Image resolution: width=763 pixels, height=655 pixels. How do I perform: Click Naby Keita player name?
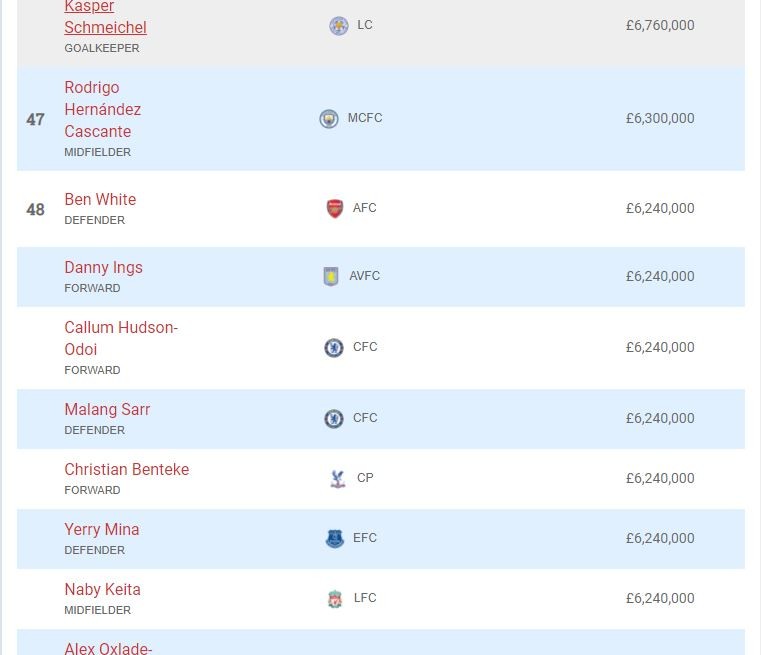pyautogui.click(x=102, y=589)
